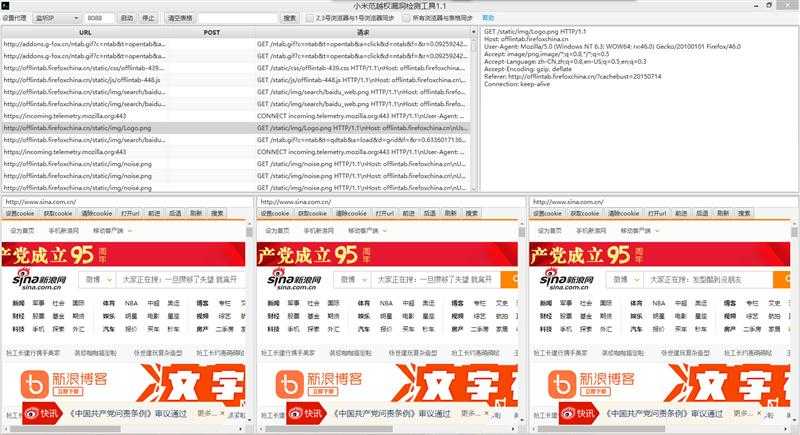Click 搜索 in the first browser pane toolbar
Image resolution: width=800 pixels, height=435 pixels.
(x=217, y=213)
